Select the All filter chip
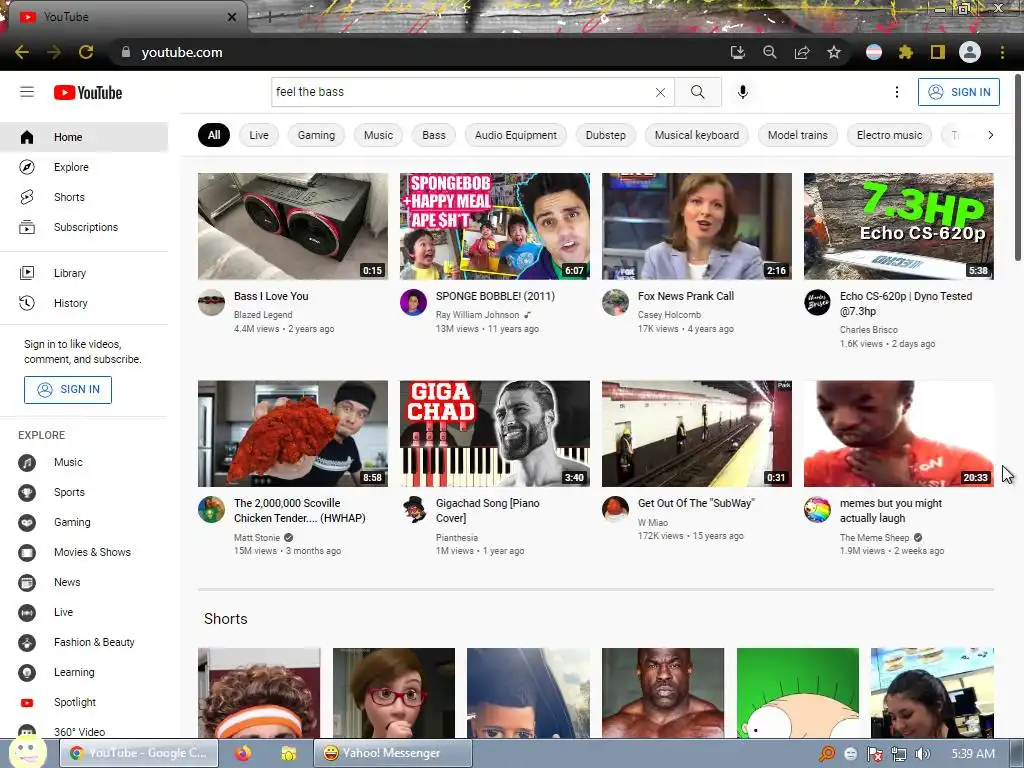Screen dimensions: 1024x768 point(214,135)
